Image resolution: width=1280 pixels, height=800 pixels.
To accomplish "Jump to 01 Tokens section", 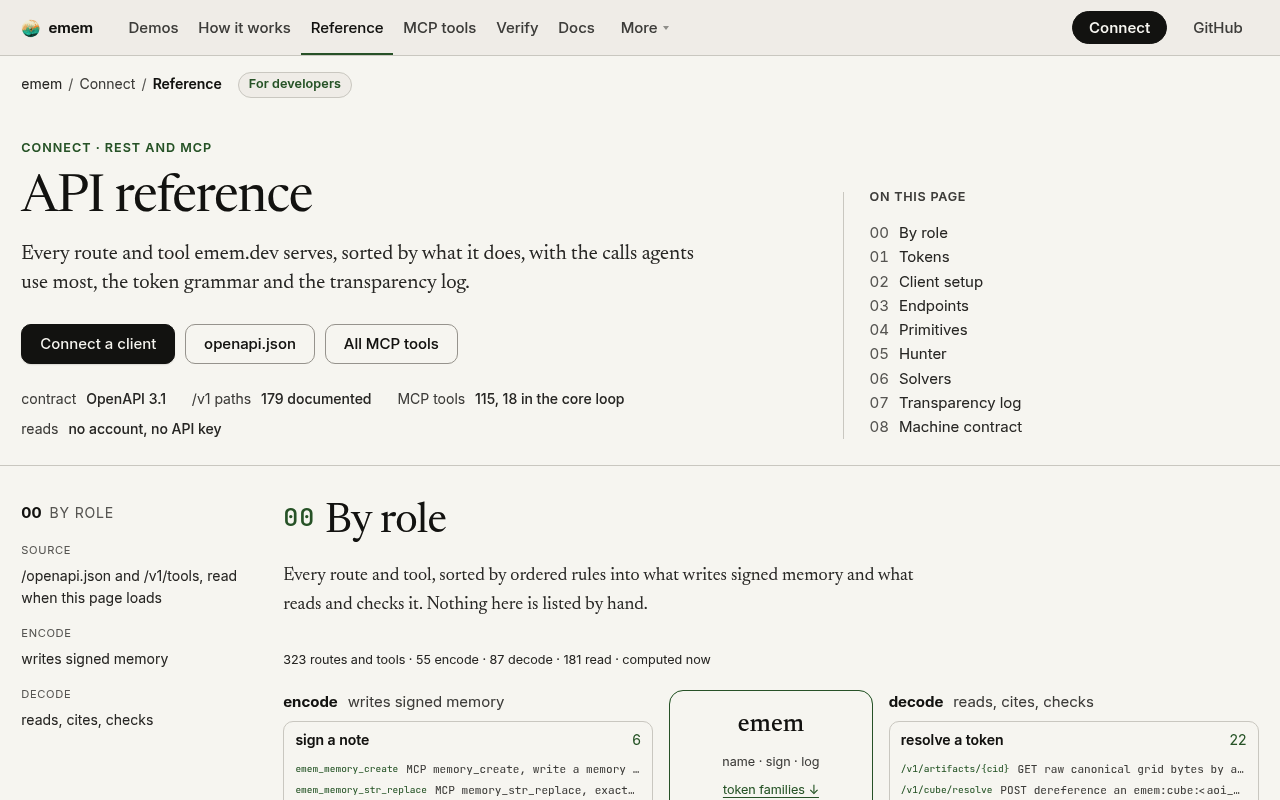I will 909,257.
